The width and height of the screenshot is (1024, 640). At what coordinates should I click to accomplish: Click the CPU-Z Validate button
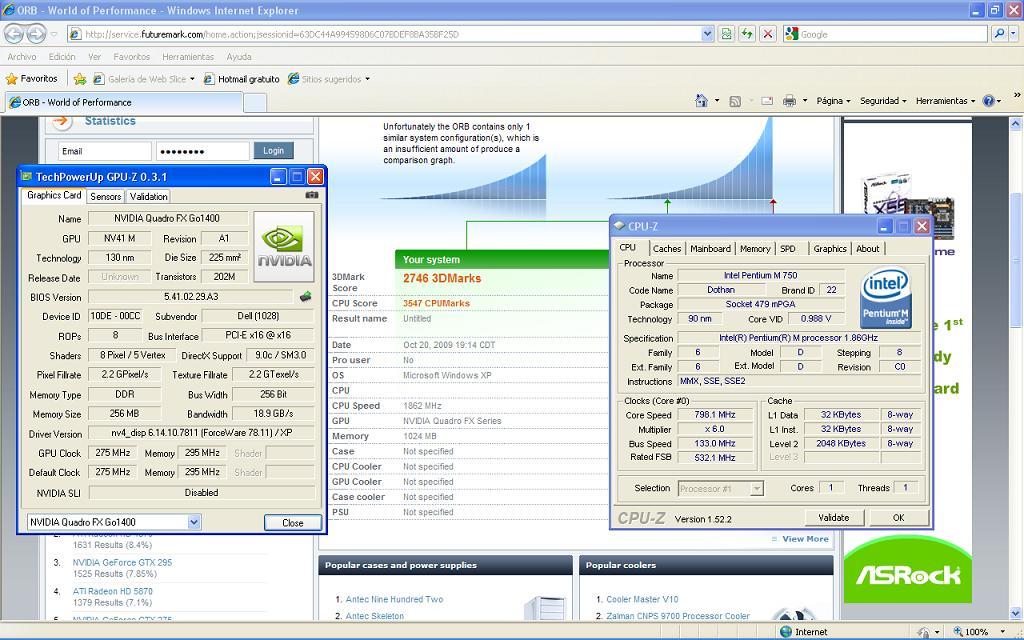(x=833, y=518)
